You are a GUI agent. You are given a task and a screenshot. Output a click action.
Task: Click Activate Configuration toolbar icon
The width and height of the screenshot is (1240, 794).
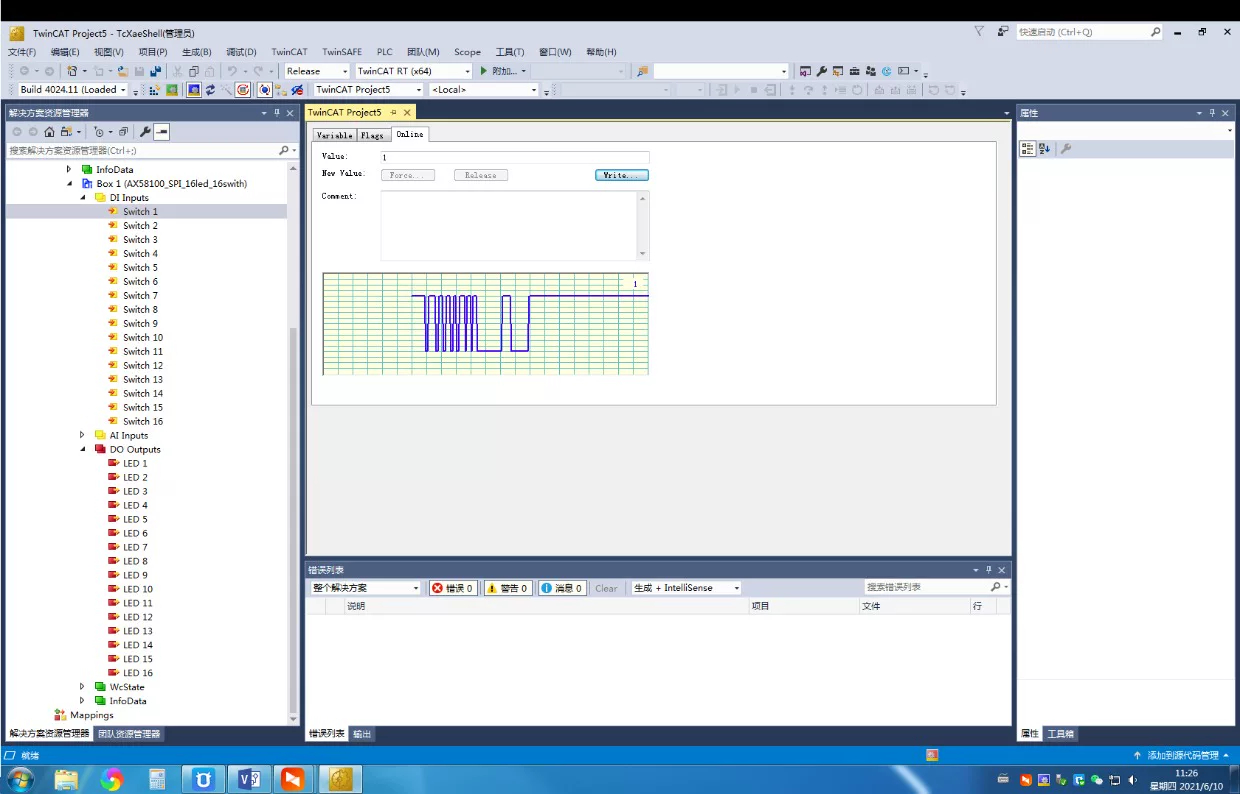tap(155, 89)
